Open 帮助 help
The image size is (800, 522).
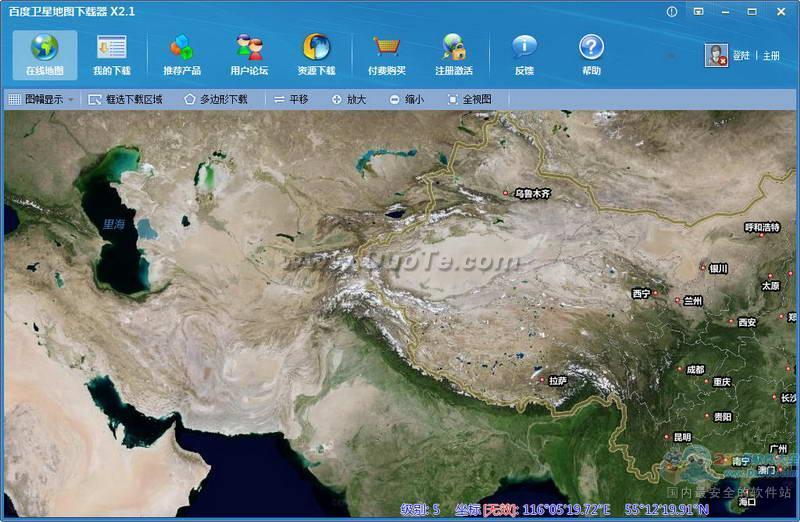point(591,55)
